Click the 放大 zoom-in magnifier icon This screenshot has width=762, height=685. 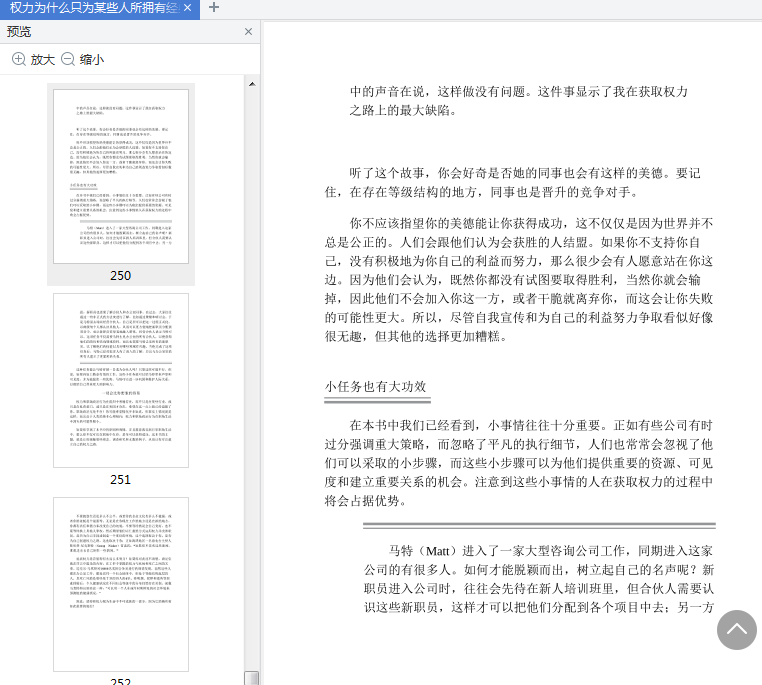(x=18, y=59)
